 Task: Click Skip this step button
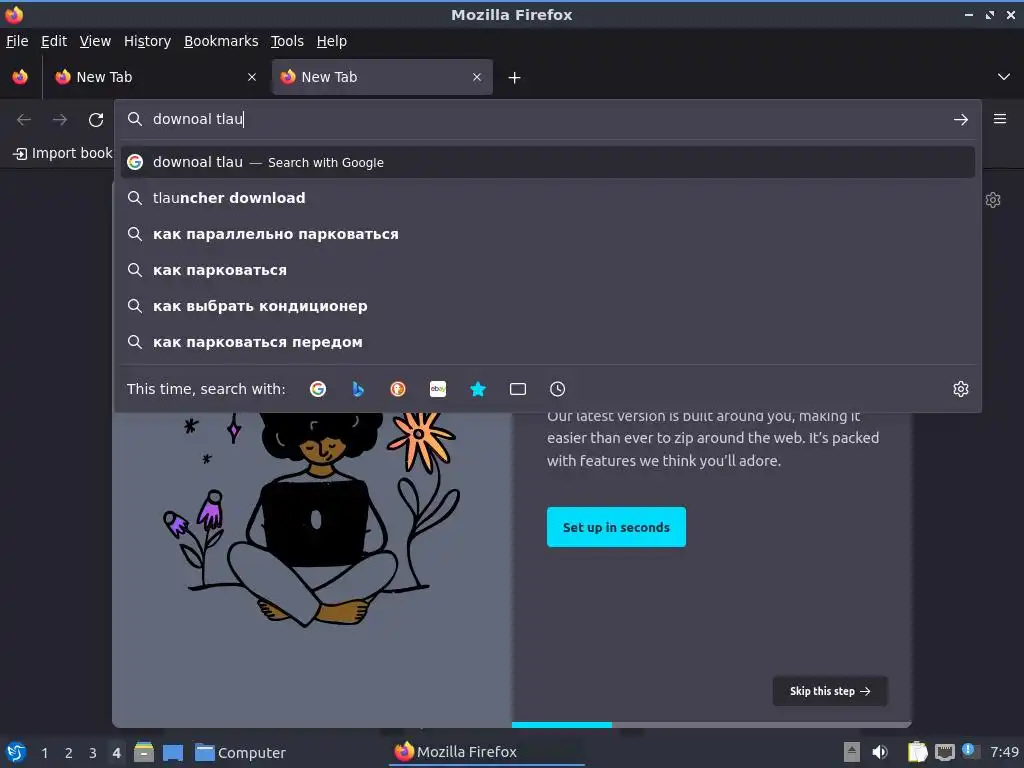(x=829, y=691)
